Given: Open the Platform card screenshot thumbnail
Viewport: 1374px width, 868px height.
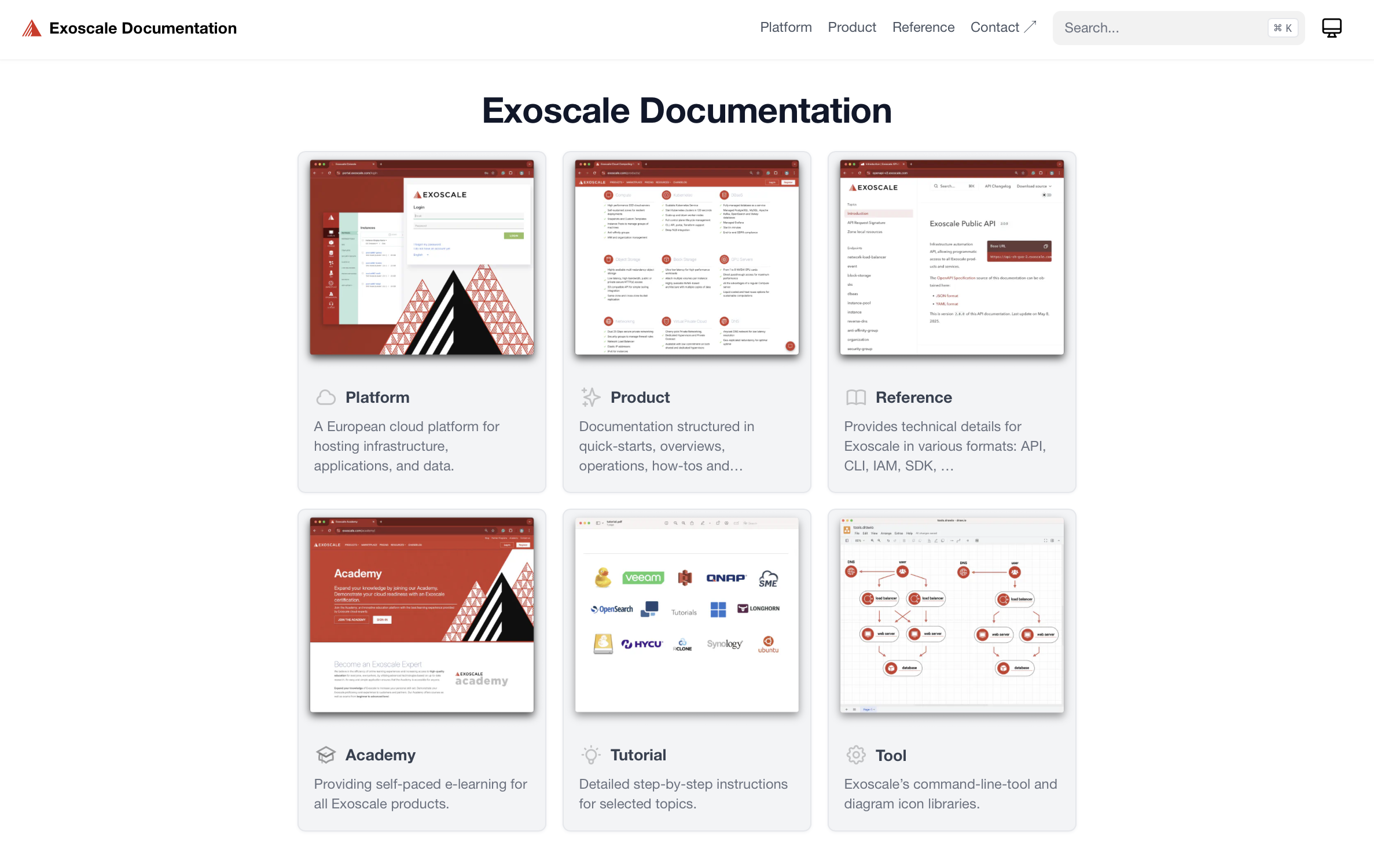Looking at the screenshot, I should pyautogui.click(x=421, y=258).
